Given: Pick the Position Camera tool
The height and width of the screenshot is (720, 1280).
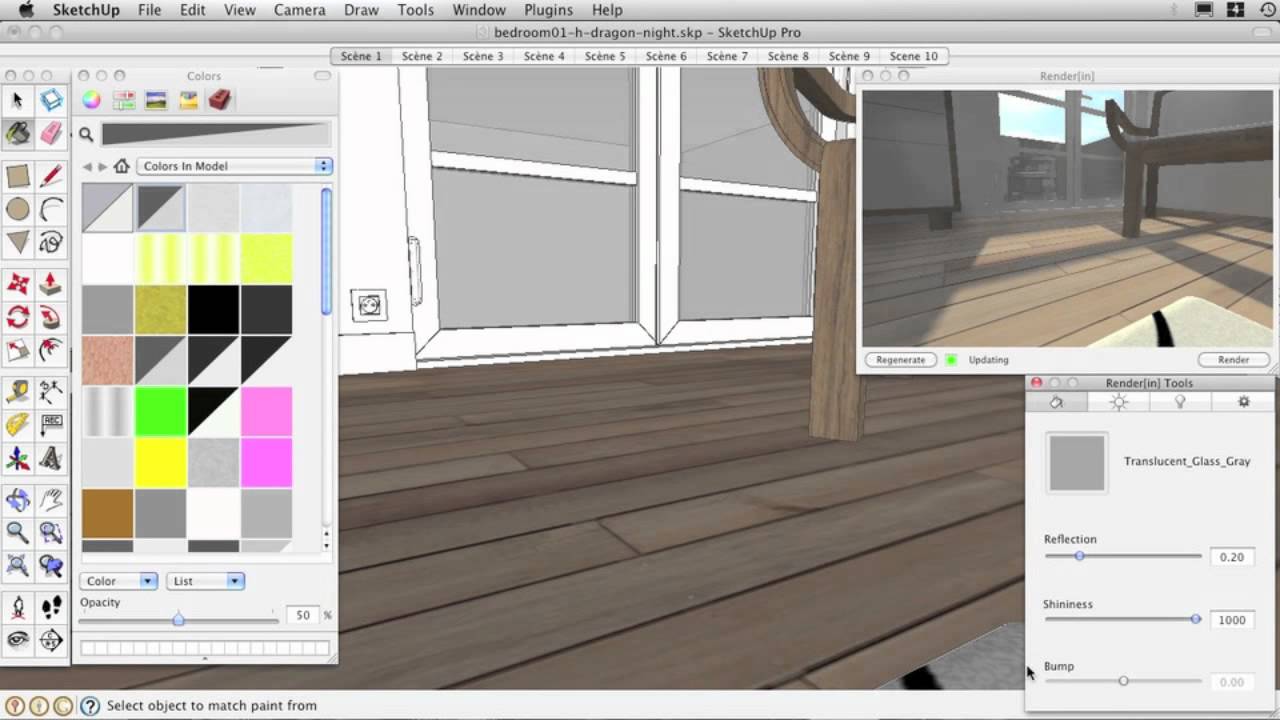Looking at the screenshot, I should pos(17,608).
